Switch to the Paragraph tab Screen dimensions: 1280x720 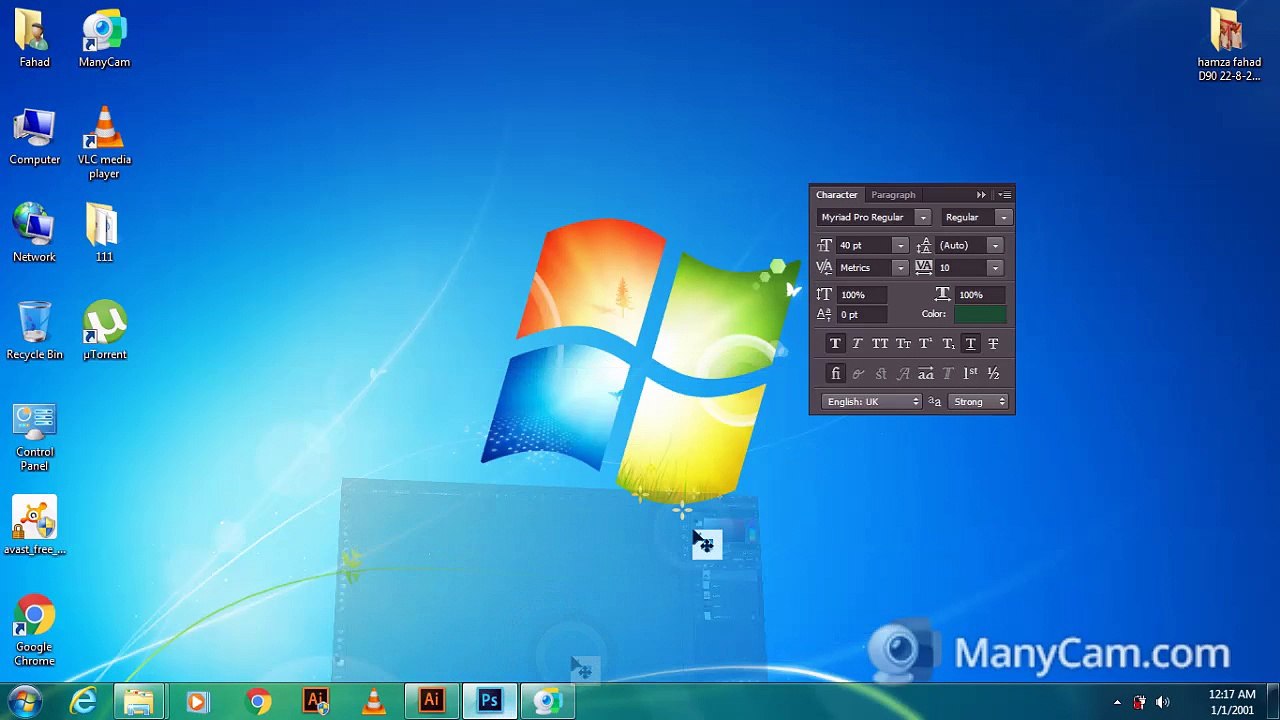(x=893, y=195)
